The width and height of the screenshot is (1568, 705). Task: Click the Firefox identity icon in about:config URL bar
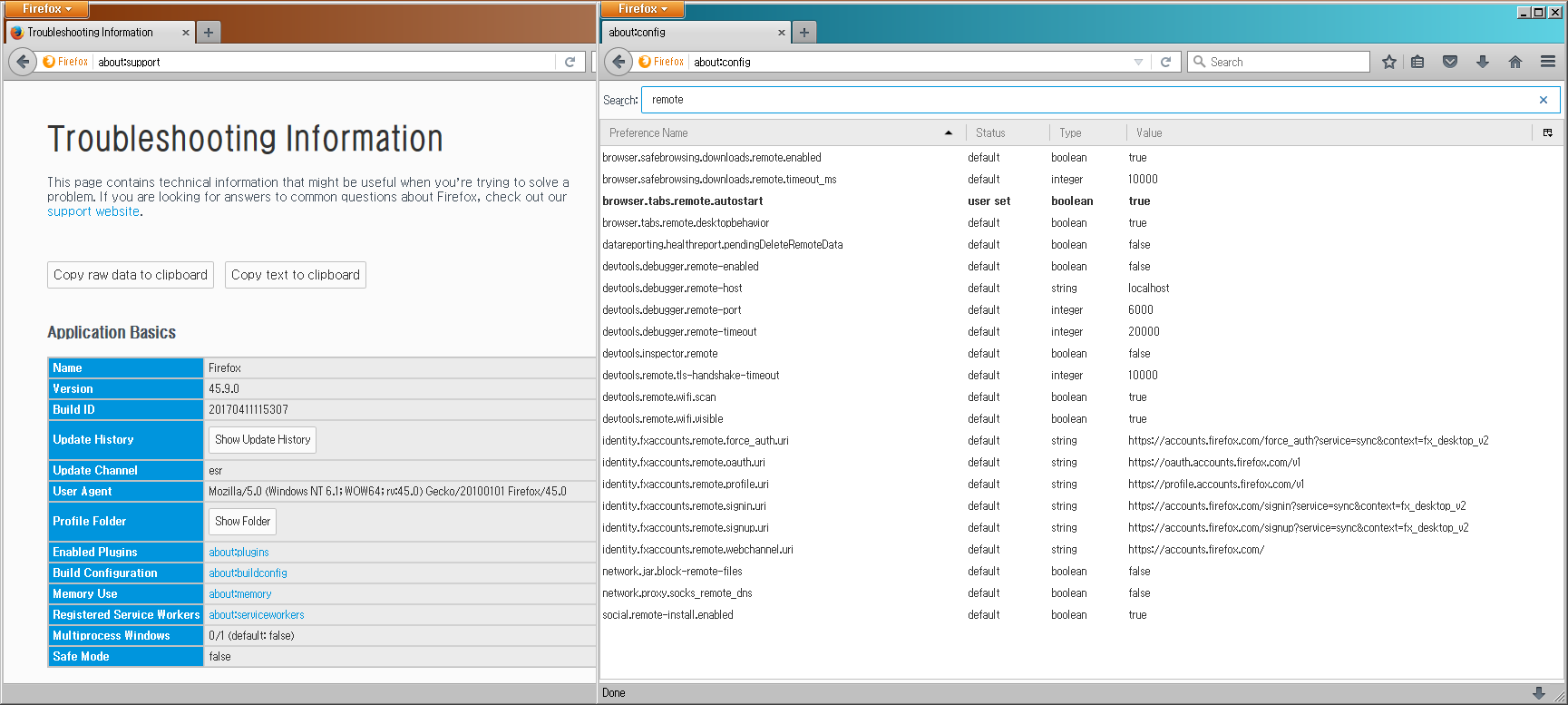tap(661, 62)
